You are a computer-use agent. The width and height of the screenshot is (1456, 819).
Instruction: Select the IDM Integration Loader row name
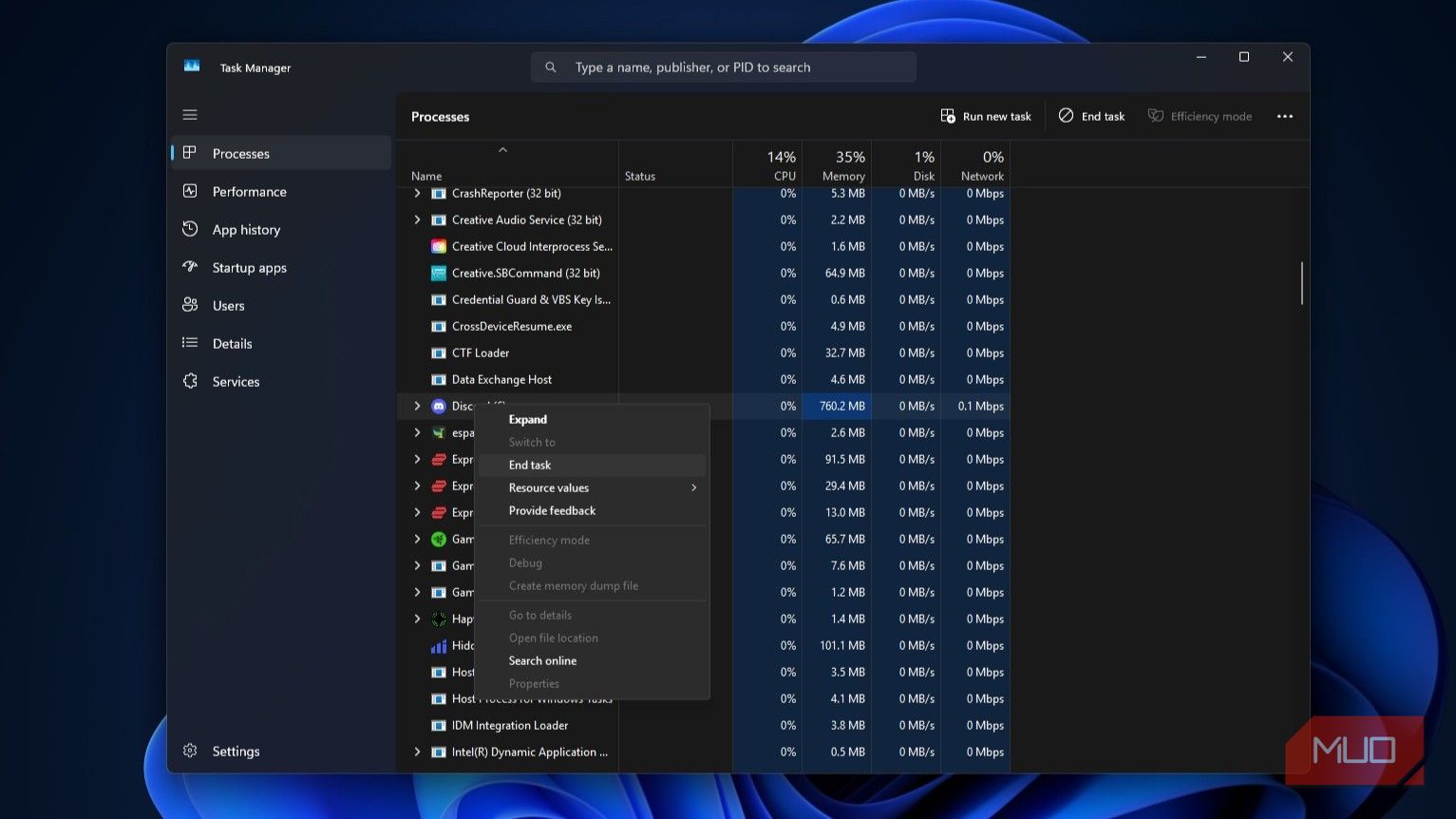[510, 725]
